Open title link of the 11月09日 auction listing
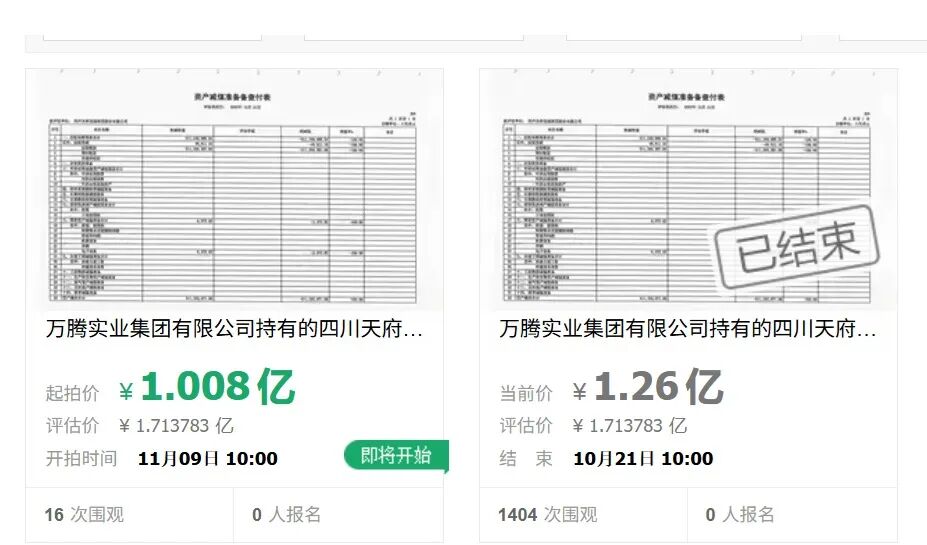This screenshot has height=545, width=927. tap(234, 329)
